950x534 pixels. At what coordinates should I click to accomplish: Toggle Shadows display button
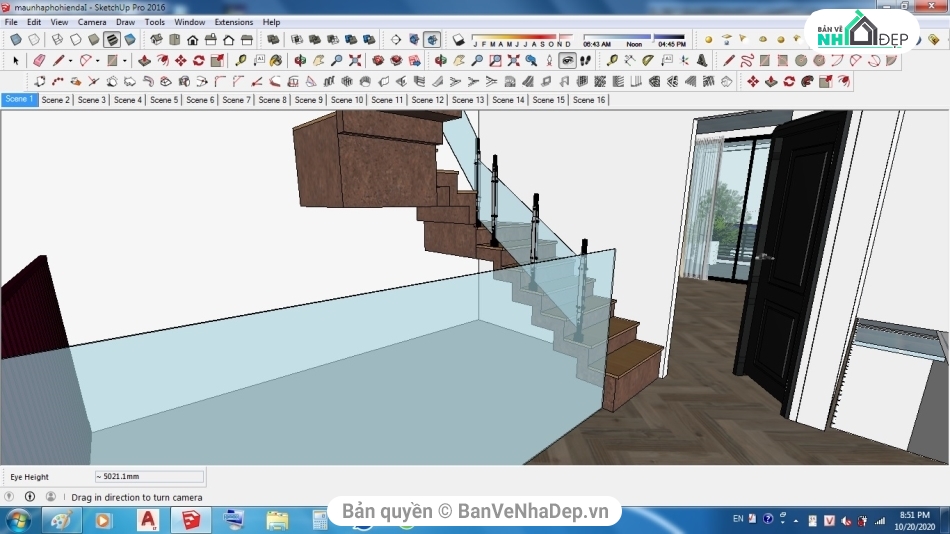click(459, 40)
